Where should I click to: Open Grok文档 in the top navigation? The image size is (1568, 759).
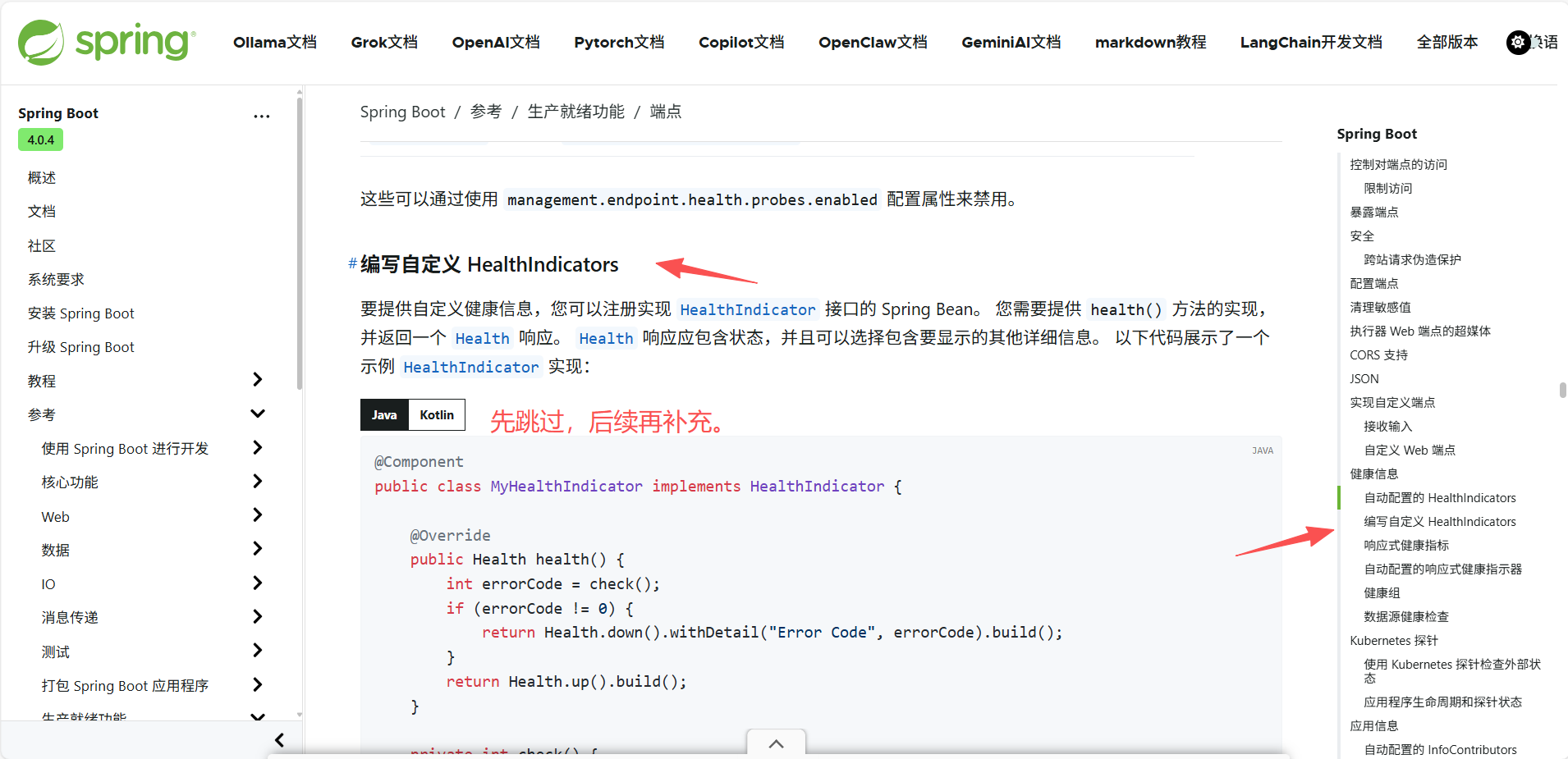pyautogui.click(x=384, y=42)
